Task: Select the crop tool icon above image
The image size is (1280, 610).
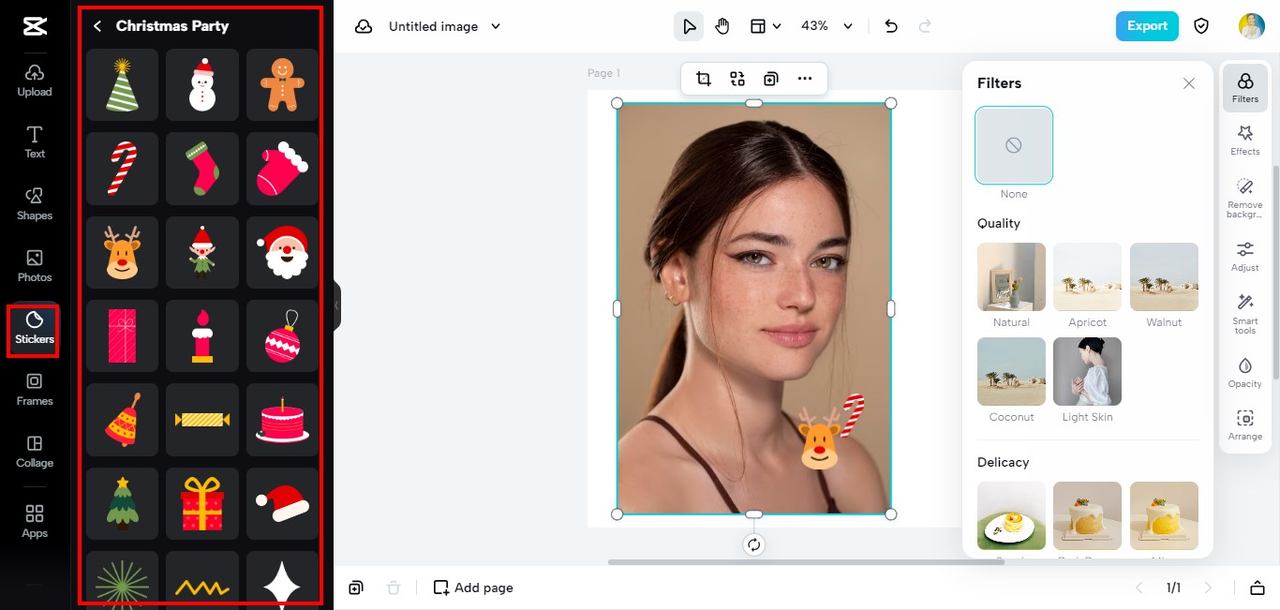Action: pyautogui.click(x=703, y=79)
